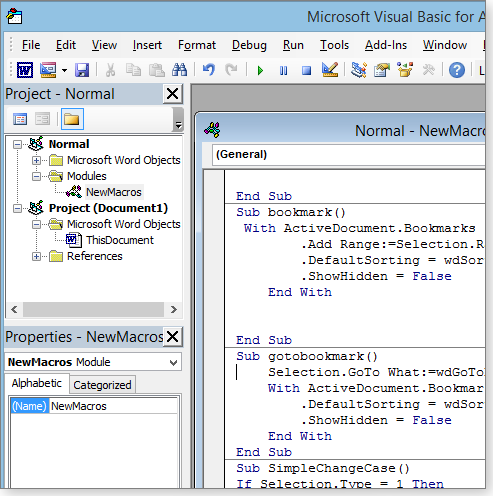Click the View Code icon in Project pane
493x496 pixels.
[x=20, y=119]
